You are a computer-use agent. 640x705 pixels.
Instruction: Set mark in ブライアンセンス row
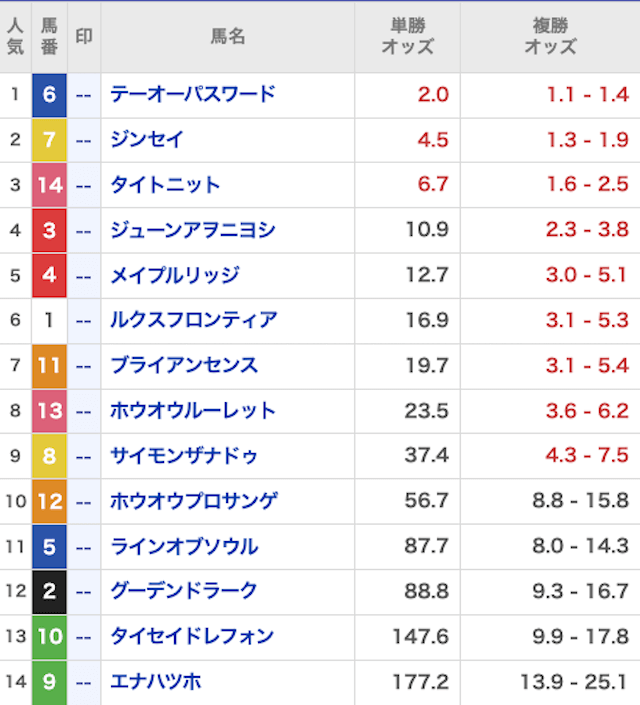pyautogui.click(x=84, y=365)
